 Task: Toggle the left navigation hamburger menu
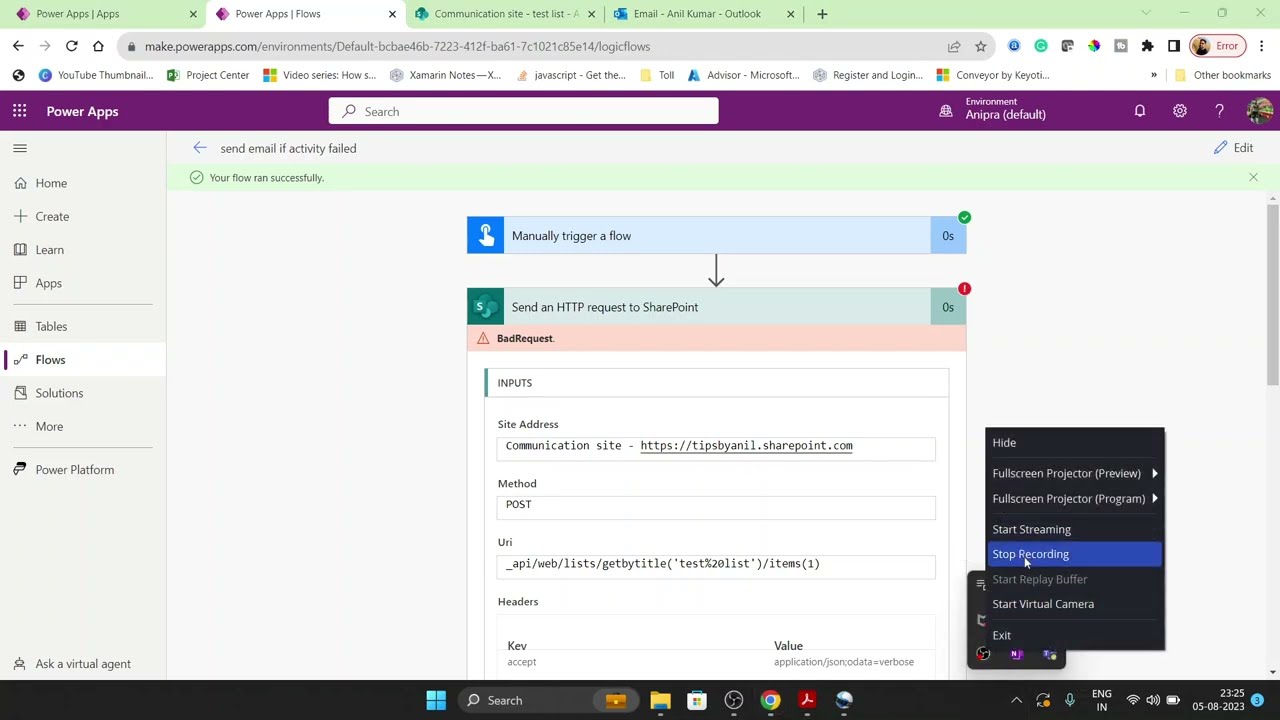coord(19,148)
